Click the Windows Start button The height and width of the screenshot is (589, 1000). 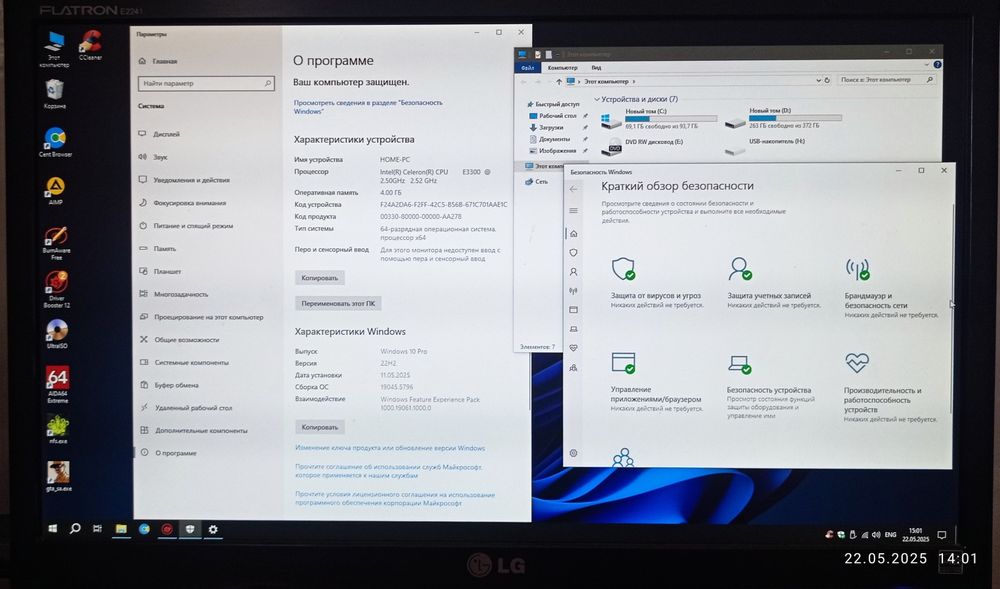tap(53, 528)
